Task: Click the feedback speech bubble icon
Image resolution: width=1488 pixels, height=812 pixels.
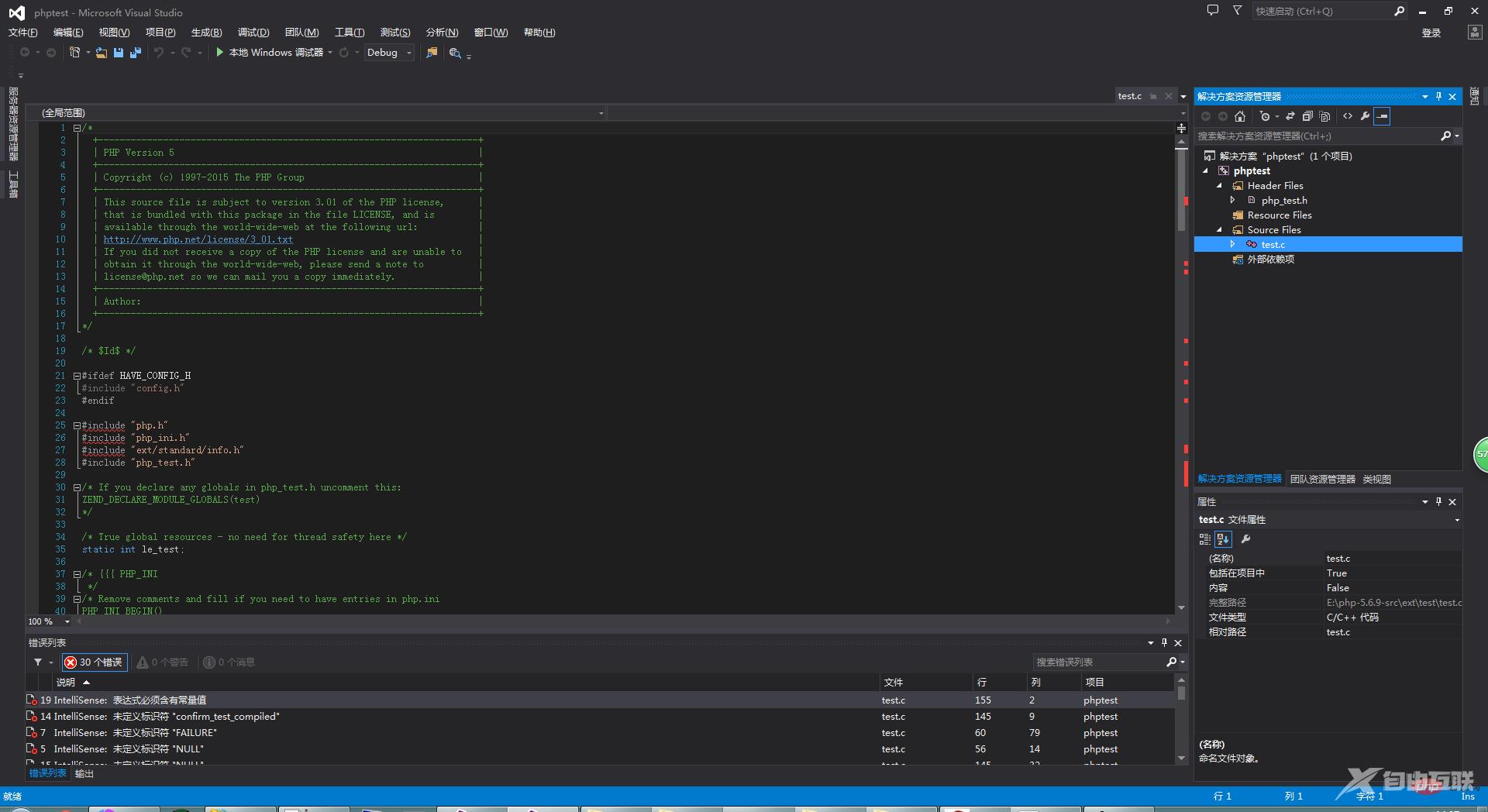Action: pyautogui.click(x=1213, y=11)
